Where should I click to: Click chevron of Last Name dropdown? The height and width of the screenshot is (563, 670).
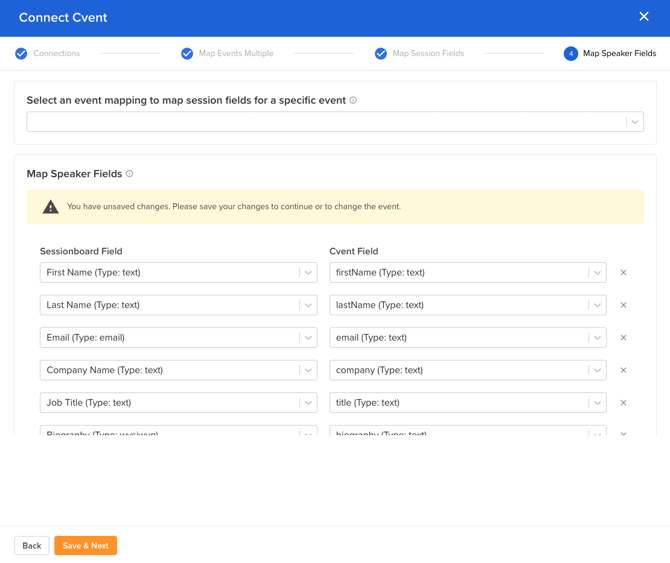pos(308,305)
